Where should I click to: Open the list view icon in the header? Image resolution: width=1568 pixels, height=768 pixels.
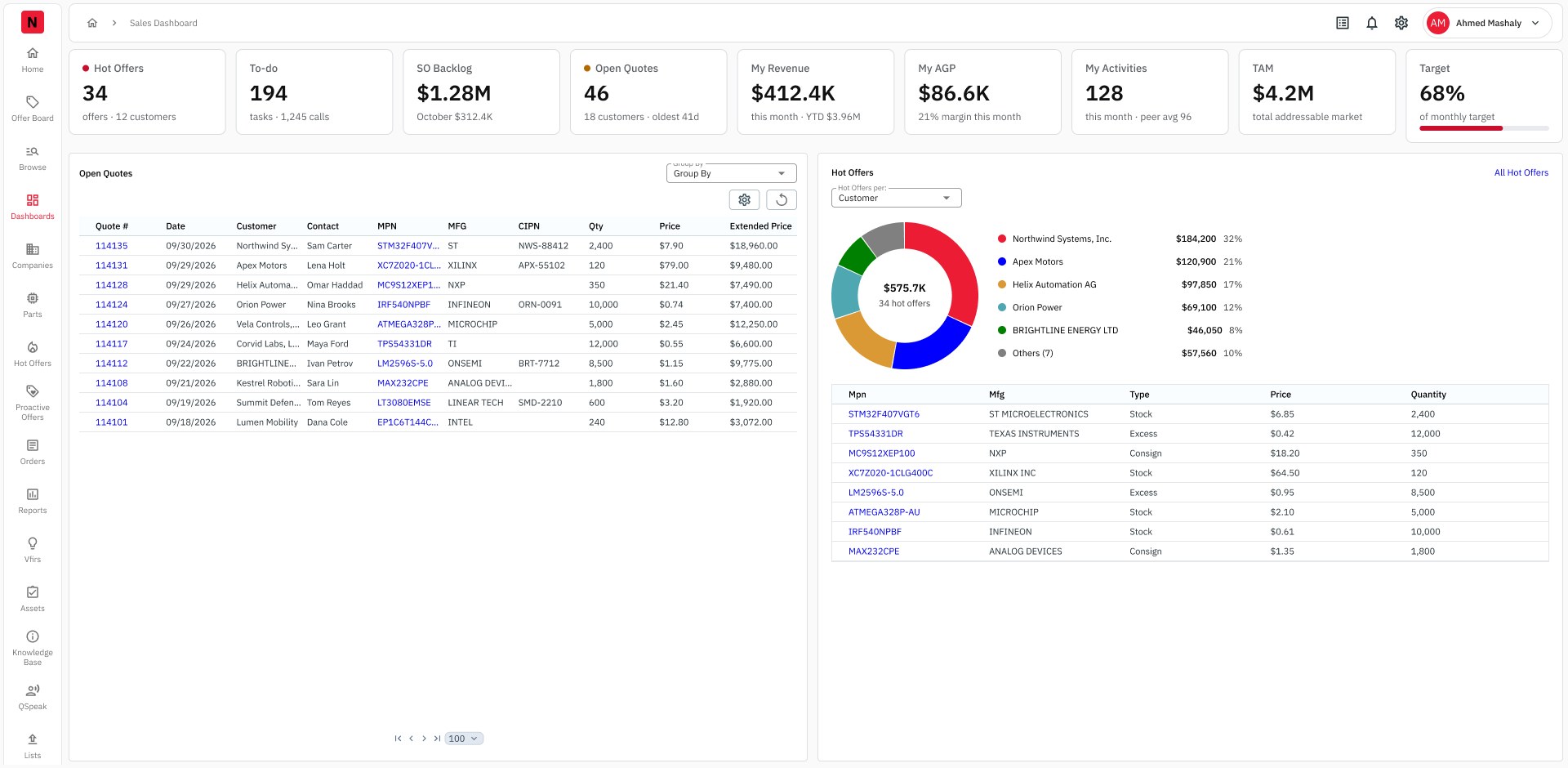(1343, 23)
